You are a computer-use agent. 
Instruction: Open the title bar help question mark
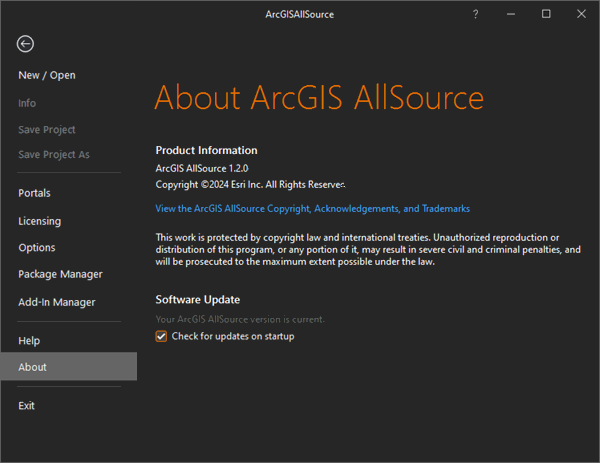pos(475,14)
